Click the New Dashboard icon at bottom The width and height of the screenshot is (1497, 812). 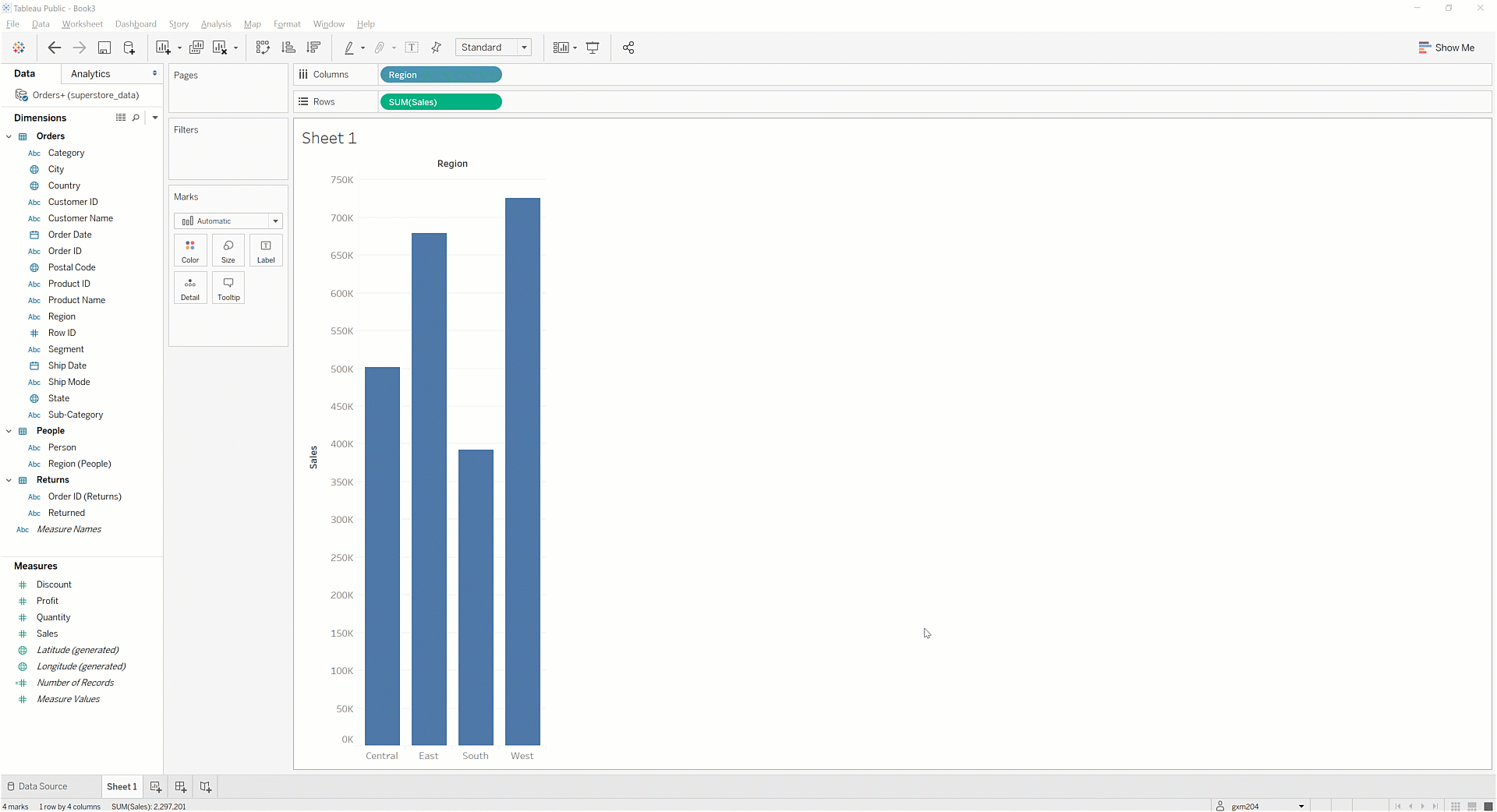181,786
